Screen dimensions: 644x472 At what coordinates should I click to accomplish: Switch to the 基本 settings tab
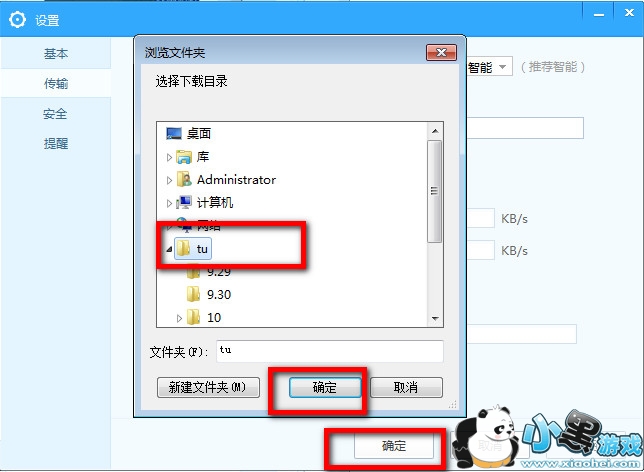[x=56, y=54]
